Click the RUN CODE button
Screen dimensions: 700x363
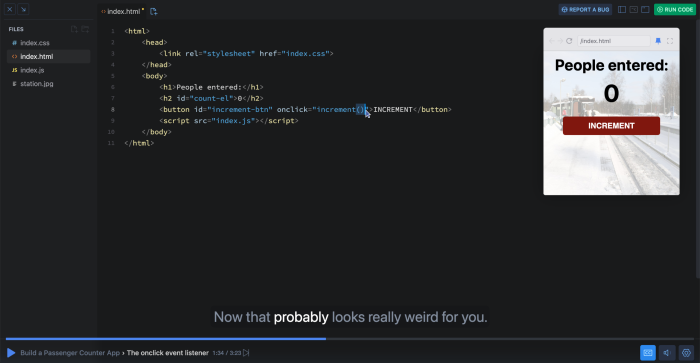[675, 9]
